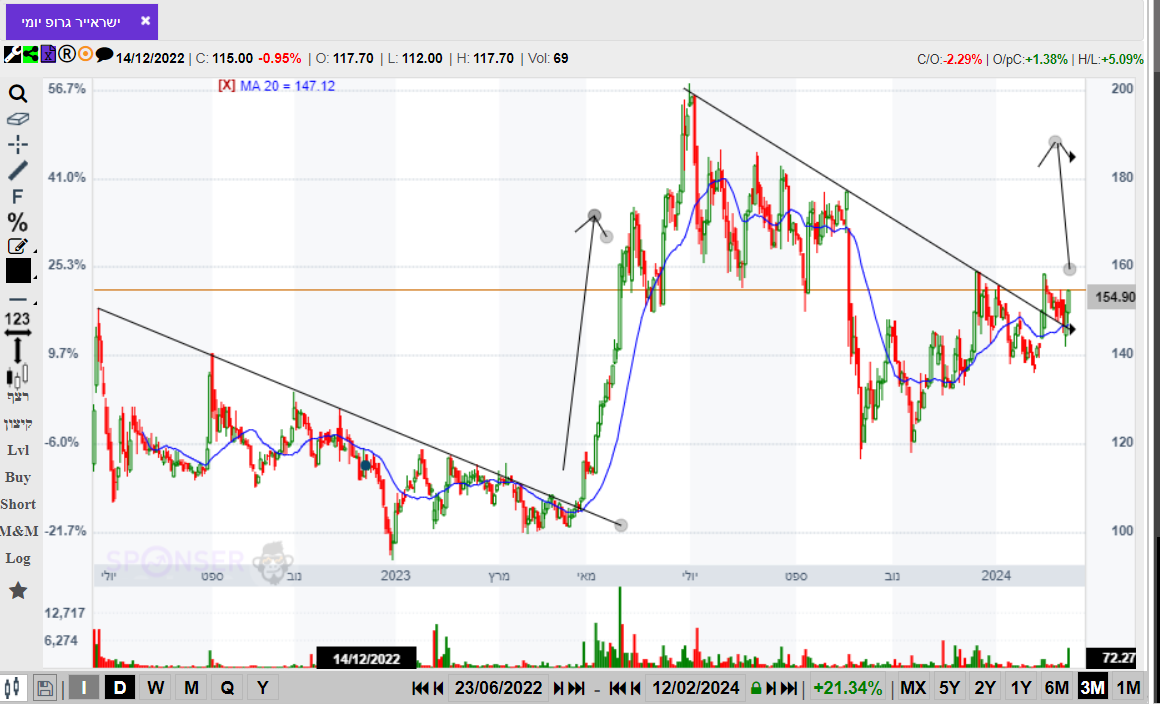Step end date back one, left of 12/02/2024
This screenshot has height=704, width=1160.
click(636, 688)
